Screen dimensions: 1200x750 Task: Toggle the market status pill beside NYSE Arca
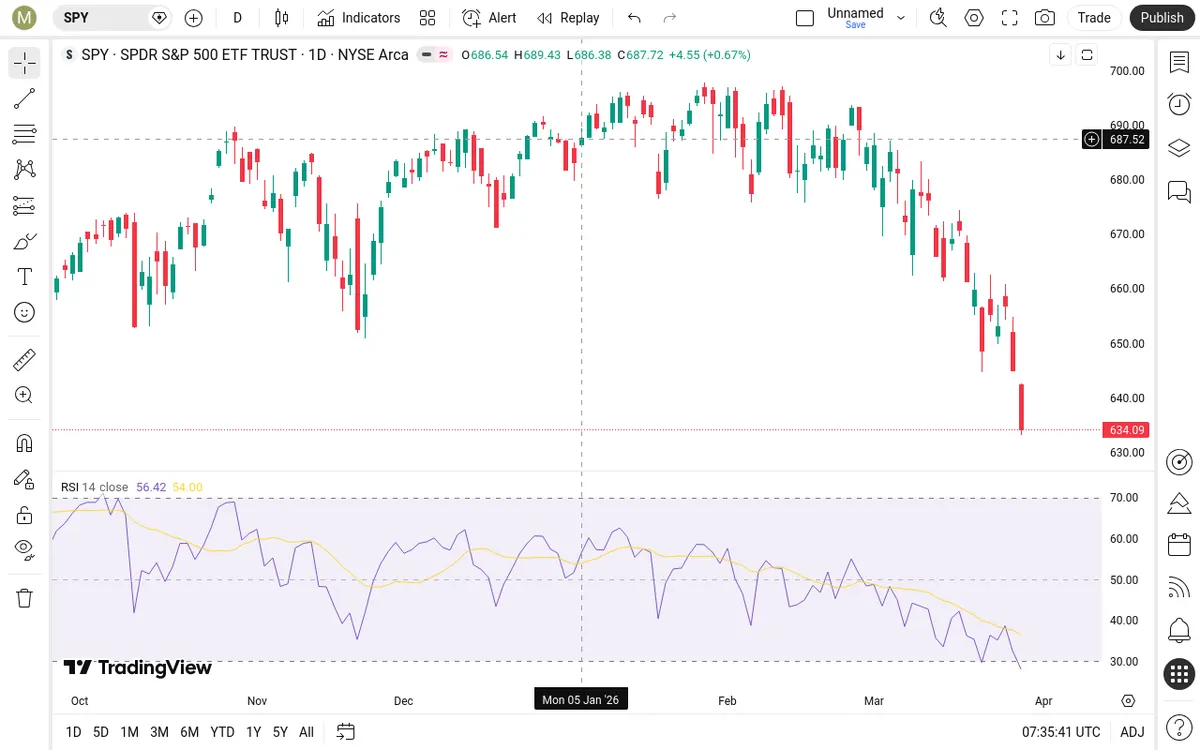coord(433,55)
